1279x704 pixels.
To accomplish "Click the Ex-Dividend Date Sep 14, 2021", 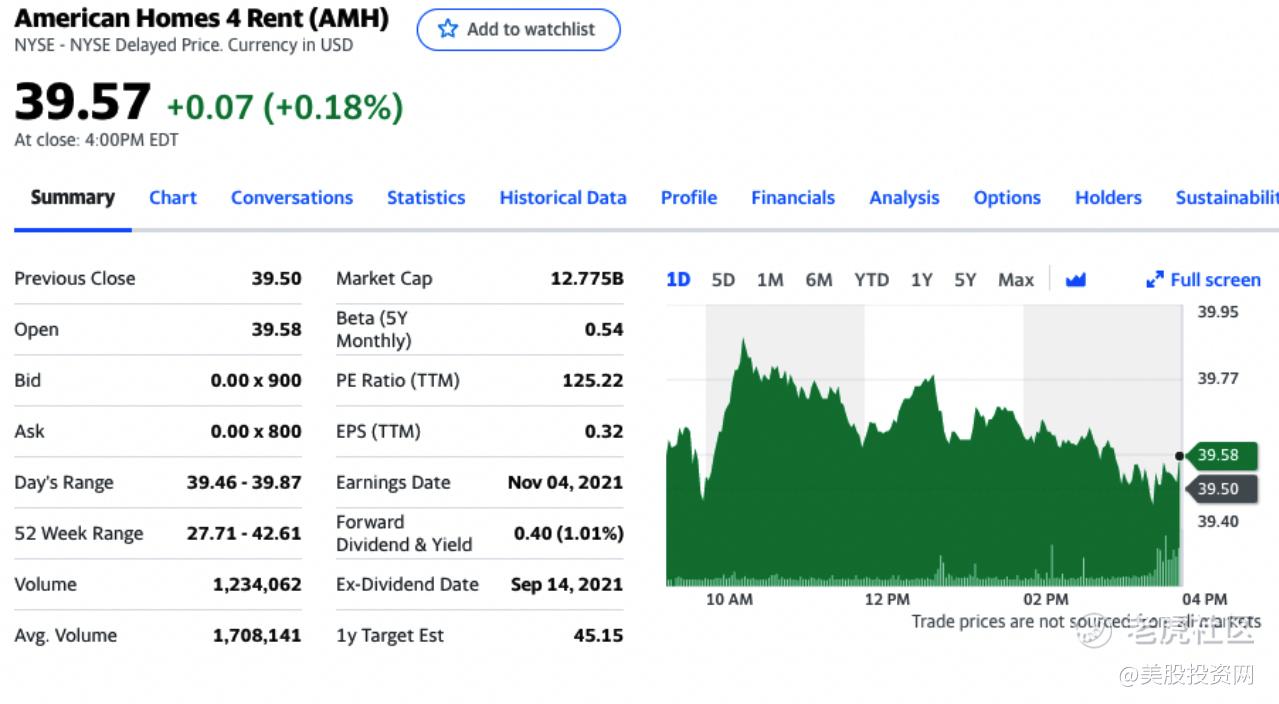I will (x=567, y=585).
